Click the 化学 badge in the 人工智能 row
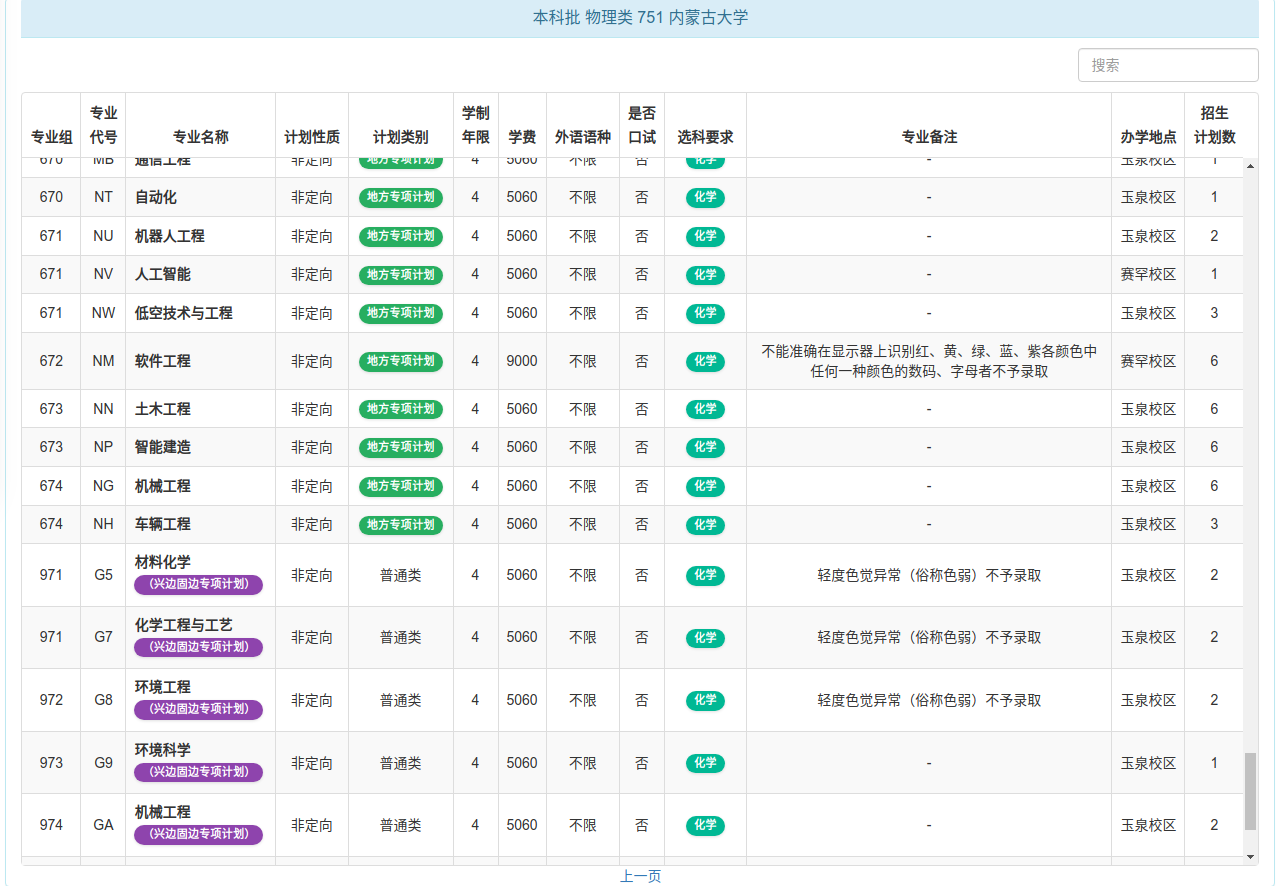This screenshot has width=1276, height=886. pos(705,275)
